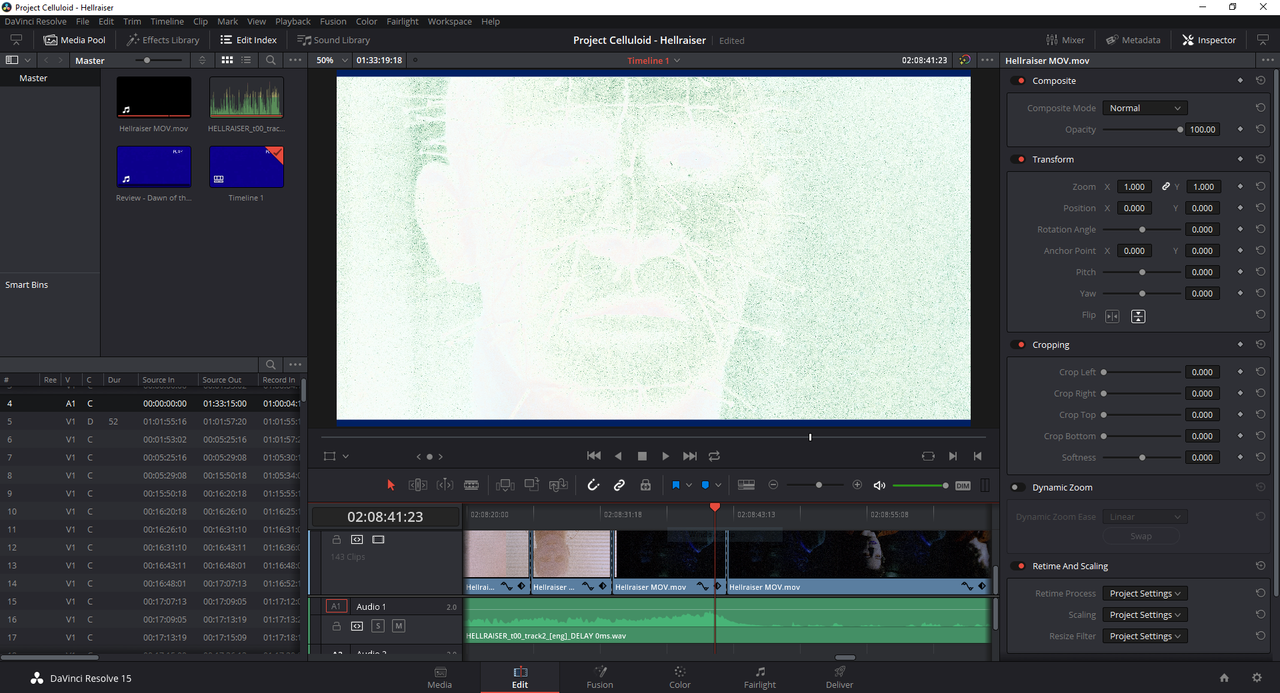Click the Overwrite Clip icon

pos(532,485)
